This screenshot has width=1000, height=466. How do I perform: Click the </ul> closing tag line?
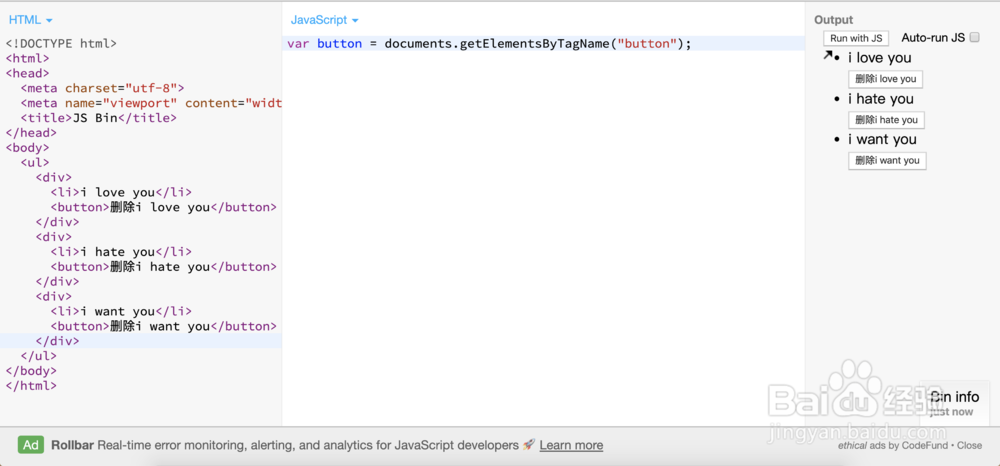click(x=39, y=356)
